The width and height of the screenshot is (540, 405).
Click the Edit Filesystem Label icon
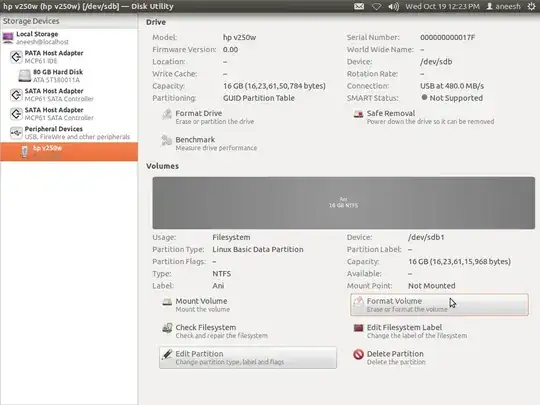click(358, 328)
